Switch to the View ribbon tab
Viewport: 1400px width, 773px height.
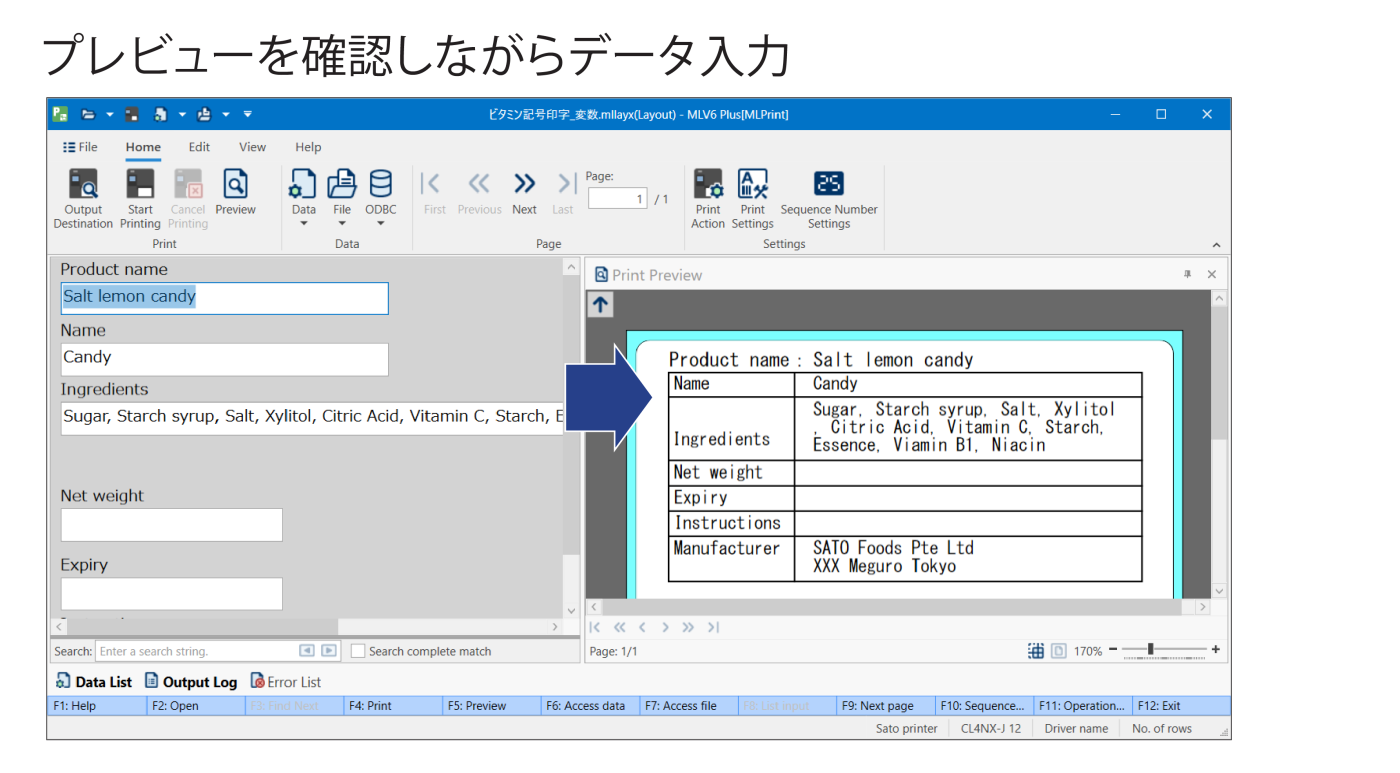coord(252,147)
